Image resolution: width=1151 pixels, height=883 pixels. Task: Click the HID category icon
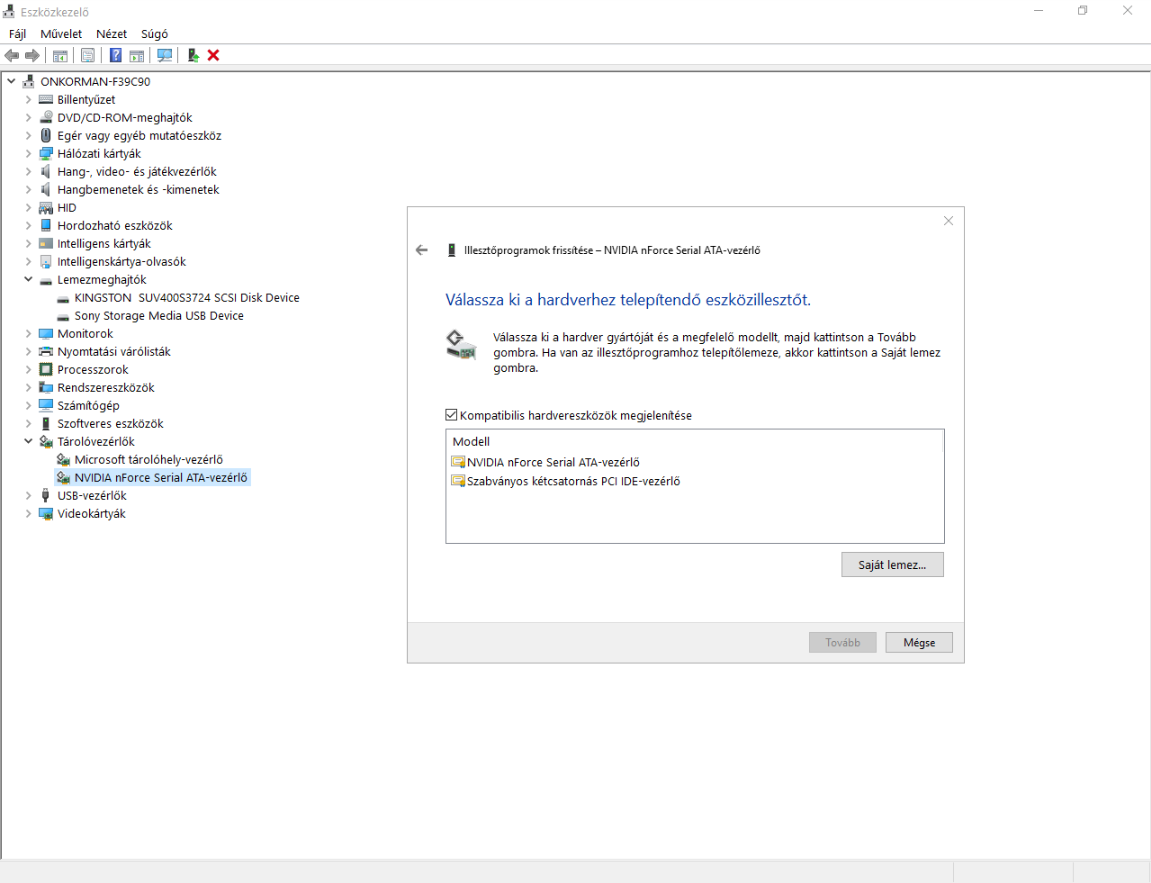tap(46, 208)
